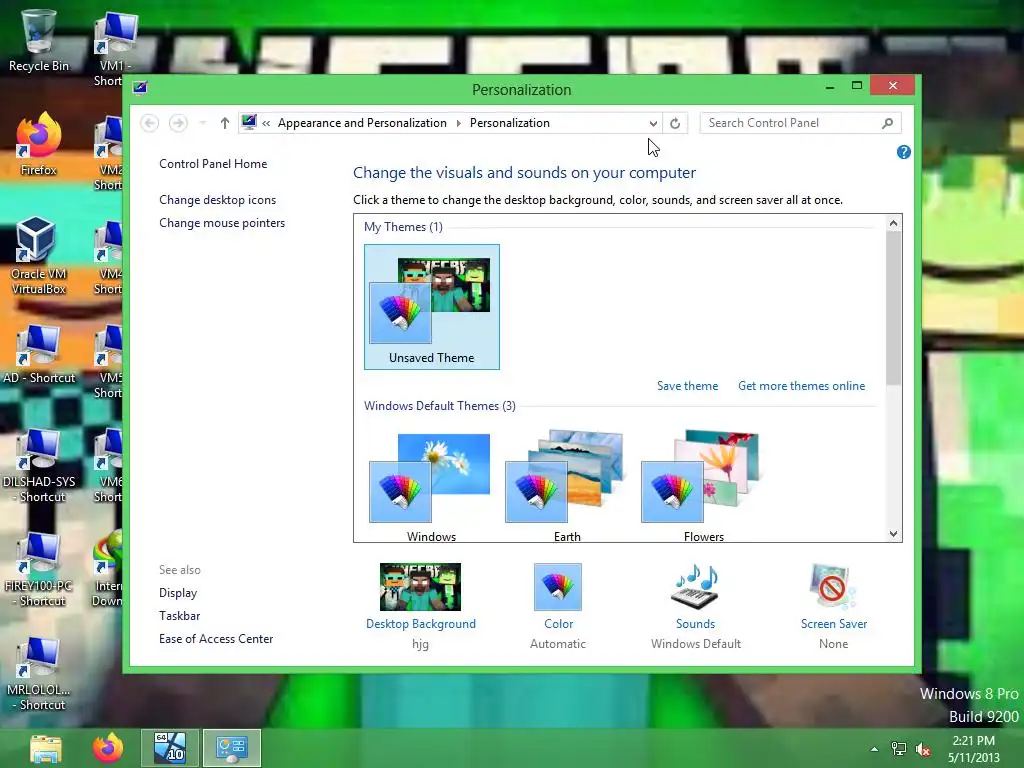This screenshot has height=768, width=1024.
Task: Open the recent locations dropdown arrow
Action: pos(202,123)
